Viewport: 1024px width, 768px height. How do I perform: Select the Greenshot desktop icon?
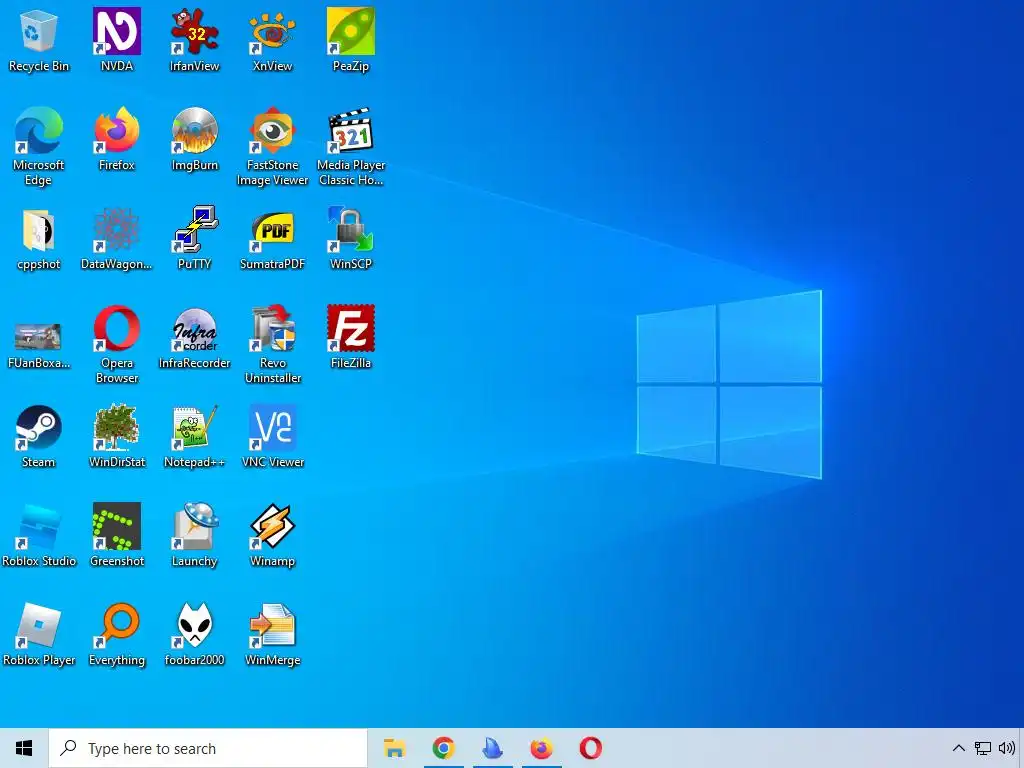click(117, 536)
